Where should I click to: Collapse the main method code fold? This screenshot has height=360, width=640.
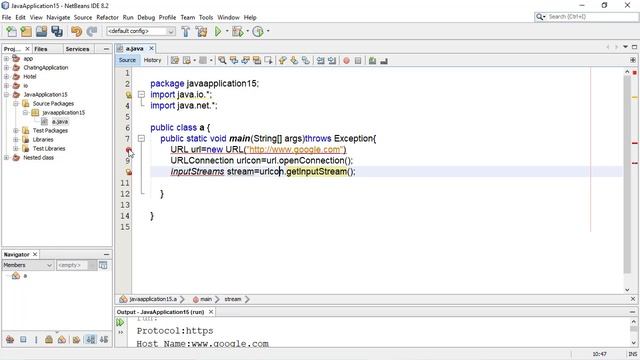(141, 138)
